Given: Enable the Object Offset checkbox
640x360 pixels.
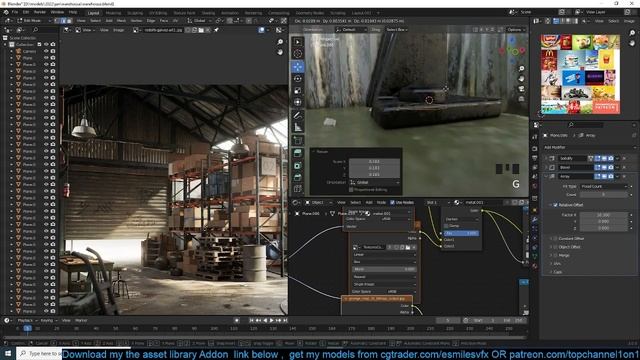Looking at the screenshot, I should click(x=555, y=247).
